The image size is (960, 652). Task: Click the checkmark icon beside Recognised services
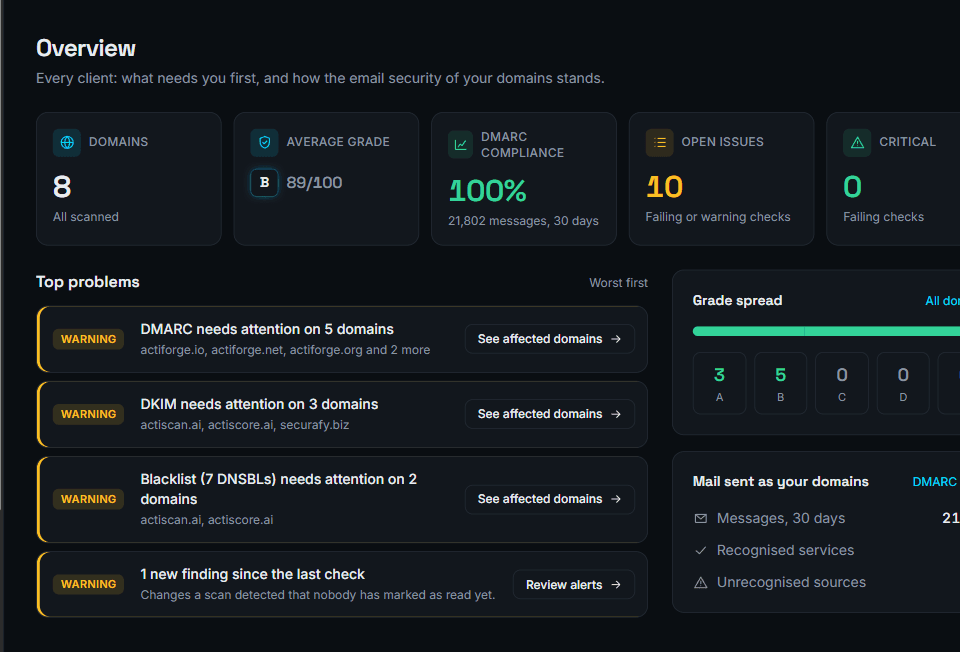click(x=700, y=550)
